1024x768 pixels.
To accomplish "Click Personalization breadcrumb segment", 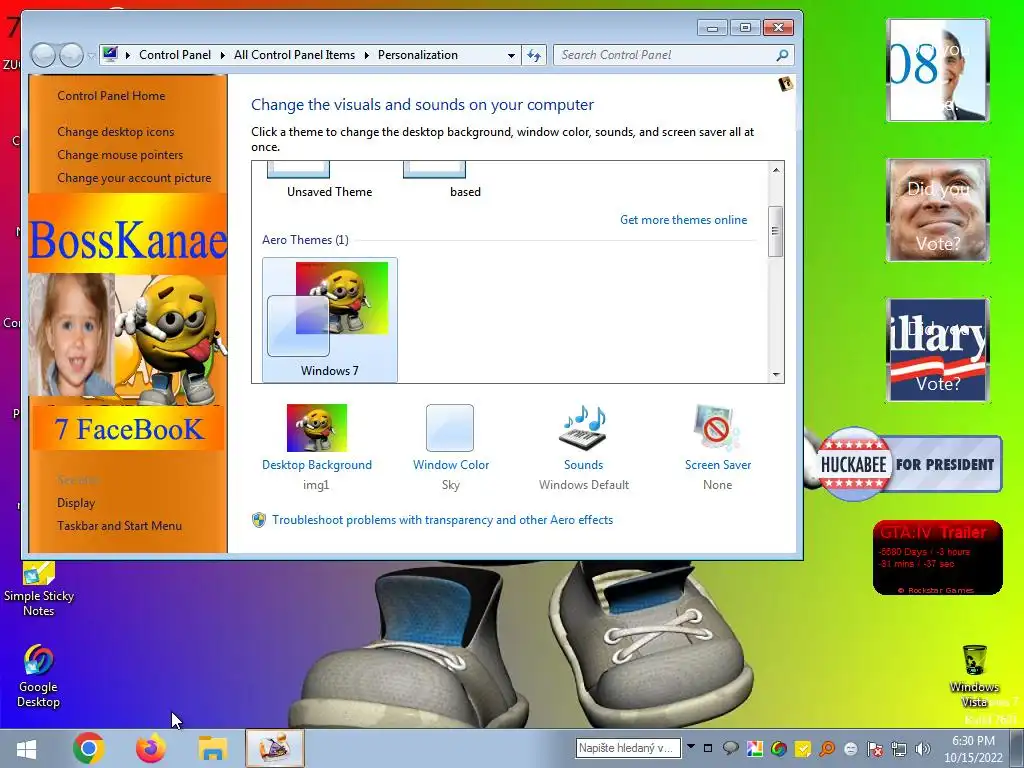I will 418,55.
